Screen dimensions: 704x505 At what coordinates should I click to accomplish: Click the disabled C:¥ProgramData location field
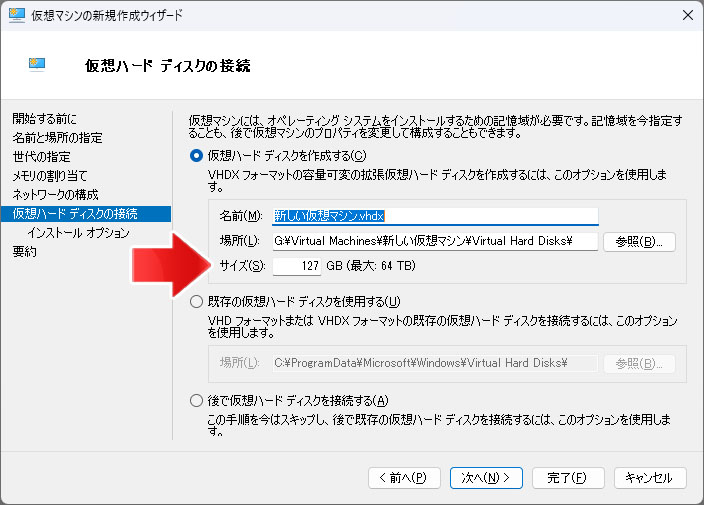pyautogui.click(x=435, y=363)
